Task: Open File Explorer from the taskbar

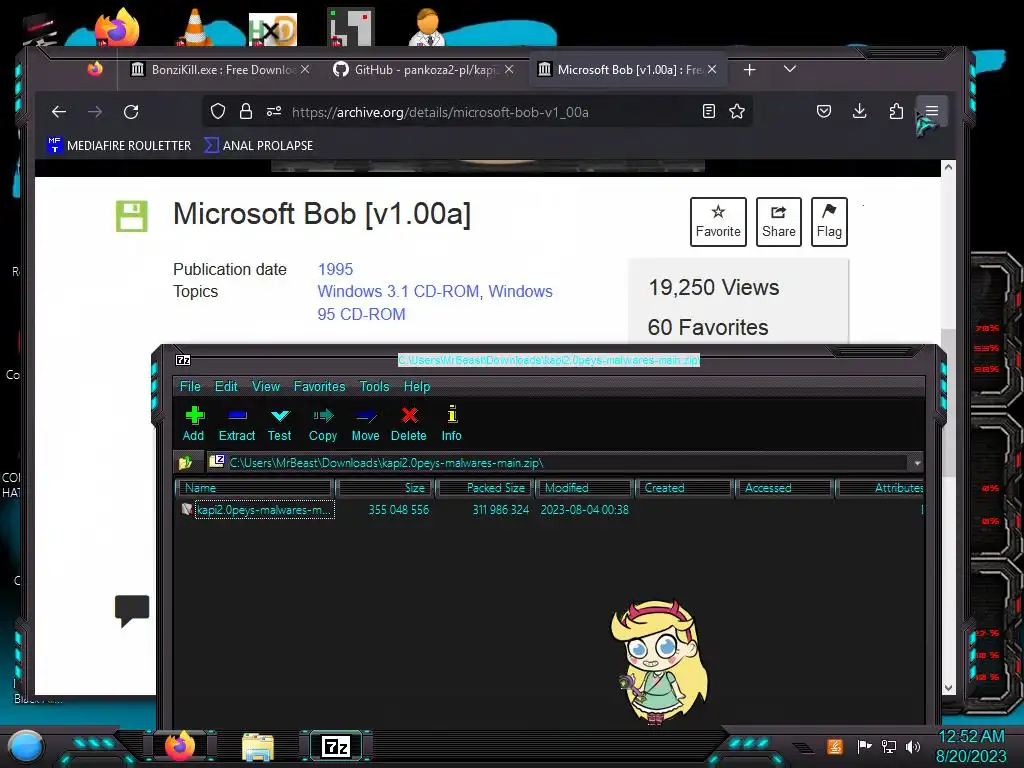Action: [257, 746]
